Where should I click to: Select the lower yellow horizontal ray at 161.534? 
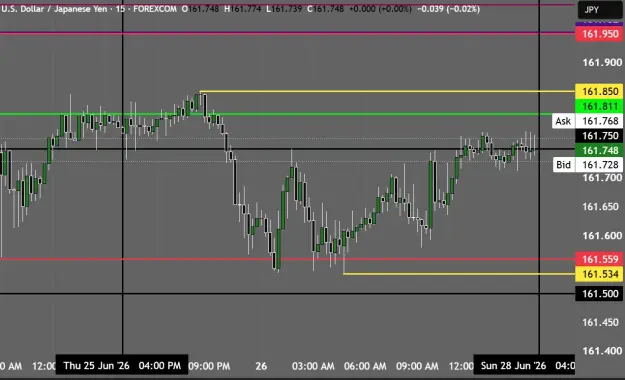[458, 274]
